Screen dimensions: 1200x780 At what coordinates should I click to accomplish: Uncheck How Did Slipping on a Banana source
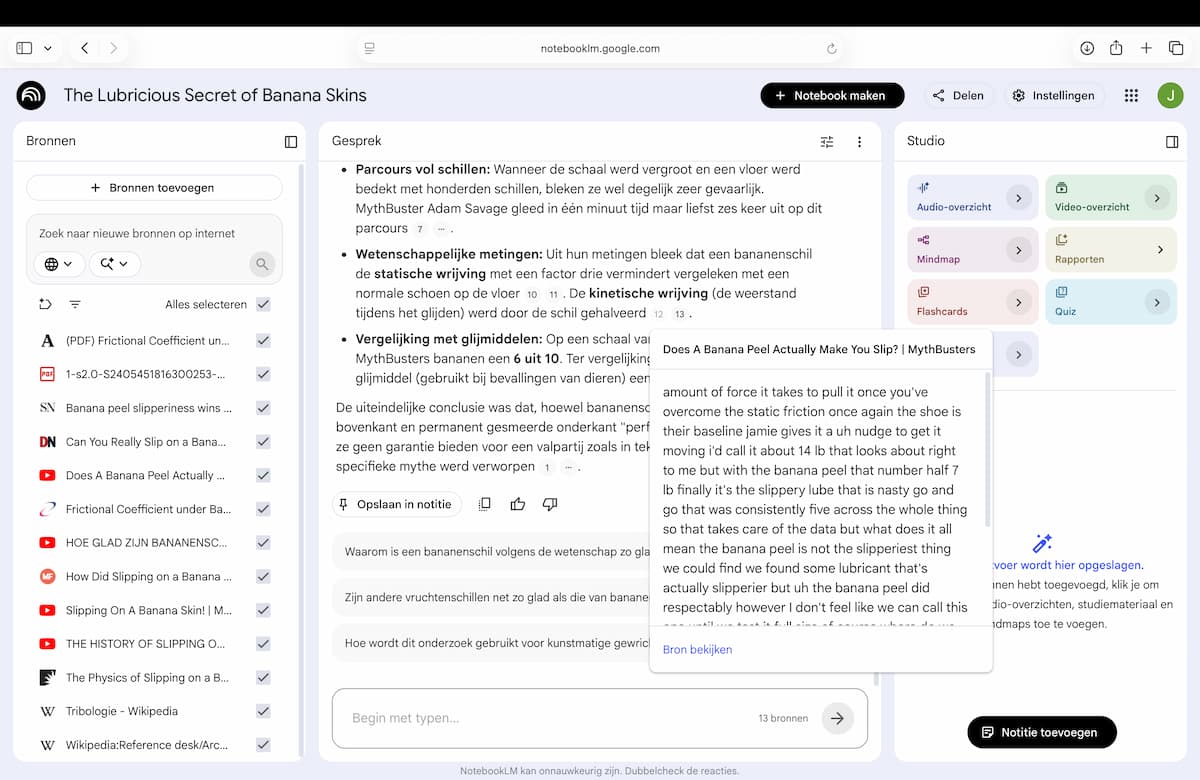click(263, 576)
